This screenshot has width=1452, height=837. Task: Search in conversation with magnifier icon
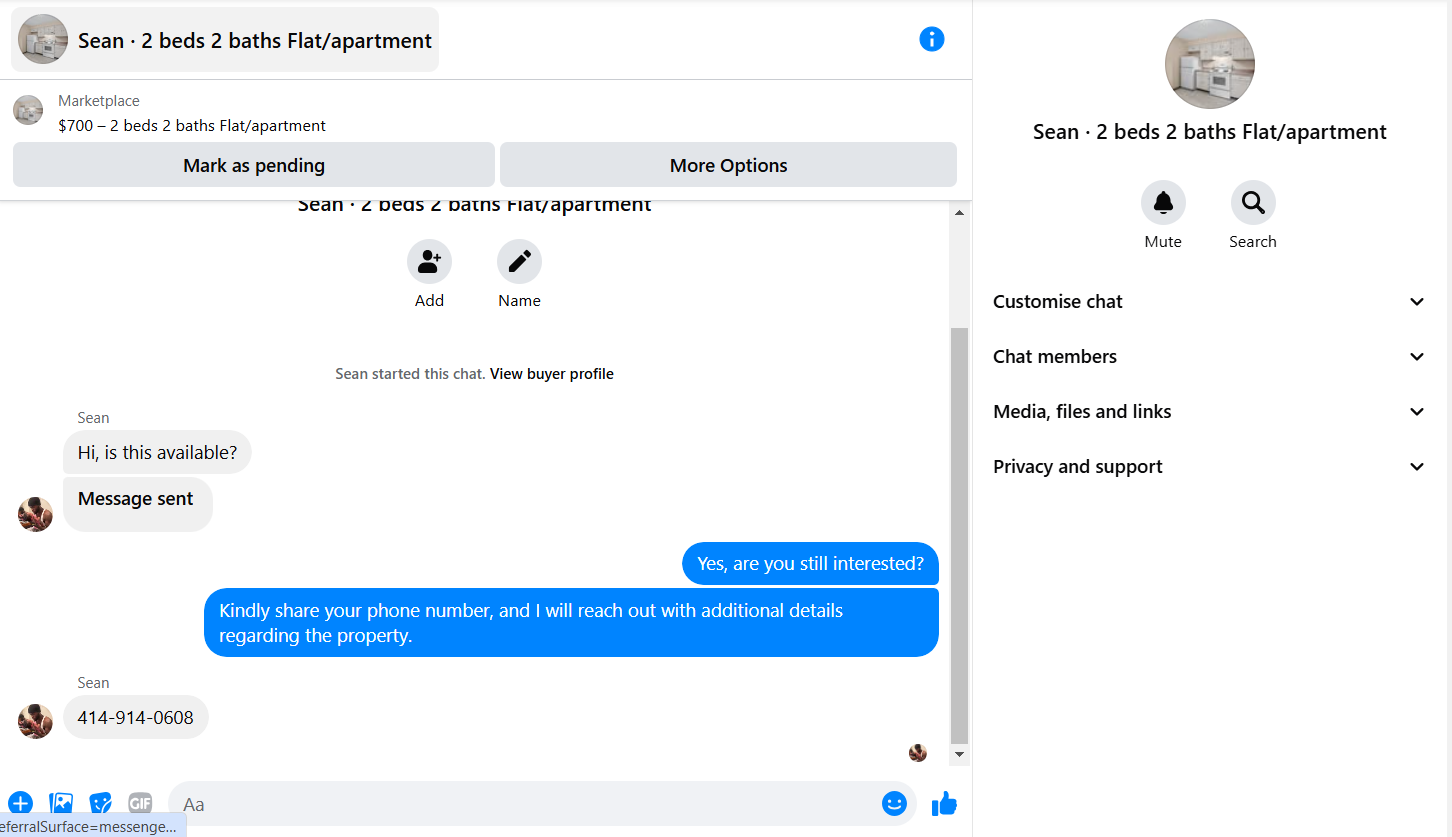coord(1253,203)
